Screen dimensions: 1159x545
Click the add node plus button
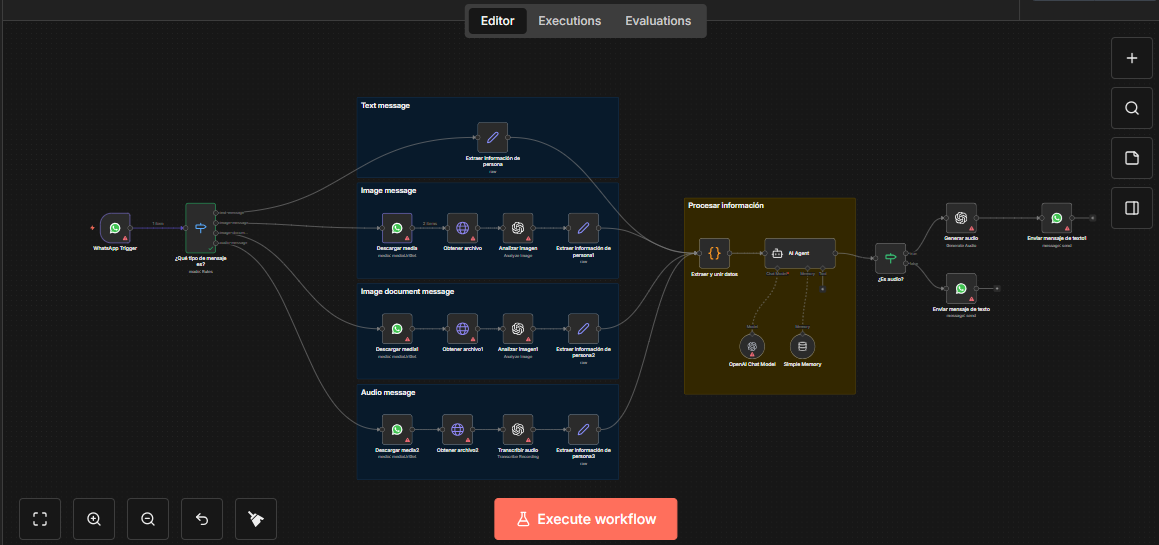click(1132, 58)
